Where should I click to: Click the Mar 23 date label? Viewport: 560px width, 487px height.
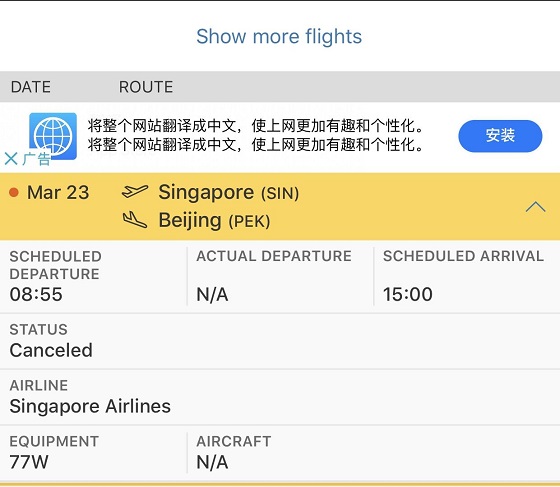(58, 192)
